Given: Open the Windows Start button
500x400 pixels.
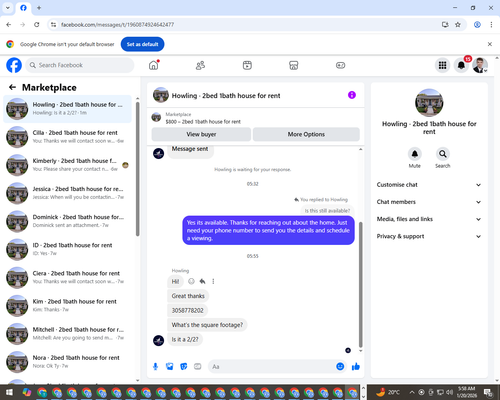Looking at the screenshot, I should tap(9, 392).
